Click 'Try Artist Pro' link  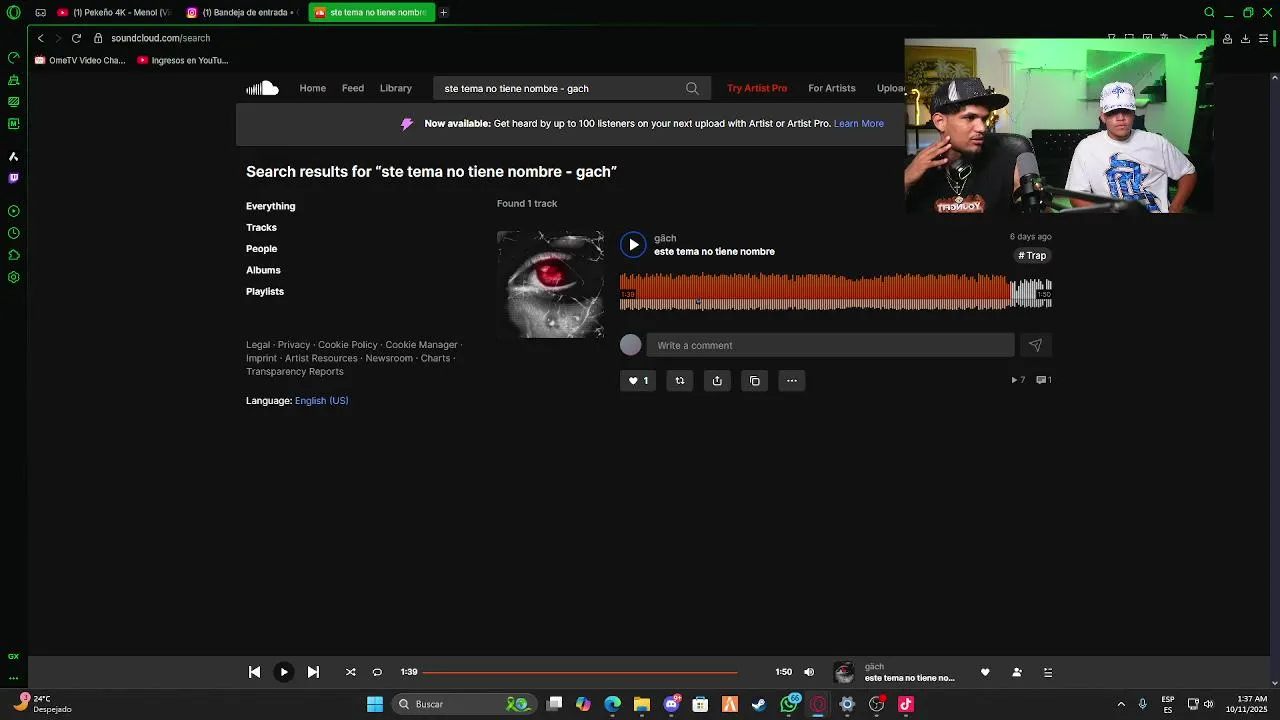click(x=757, y=88)
